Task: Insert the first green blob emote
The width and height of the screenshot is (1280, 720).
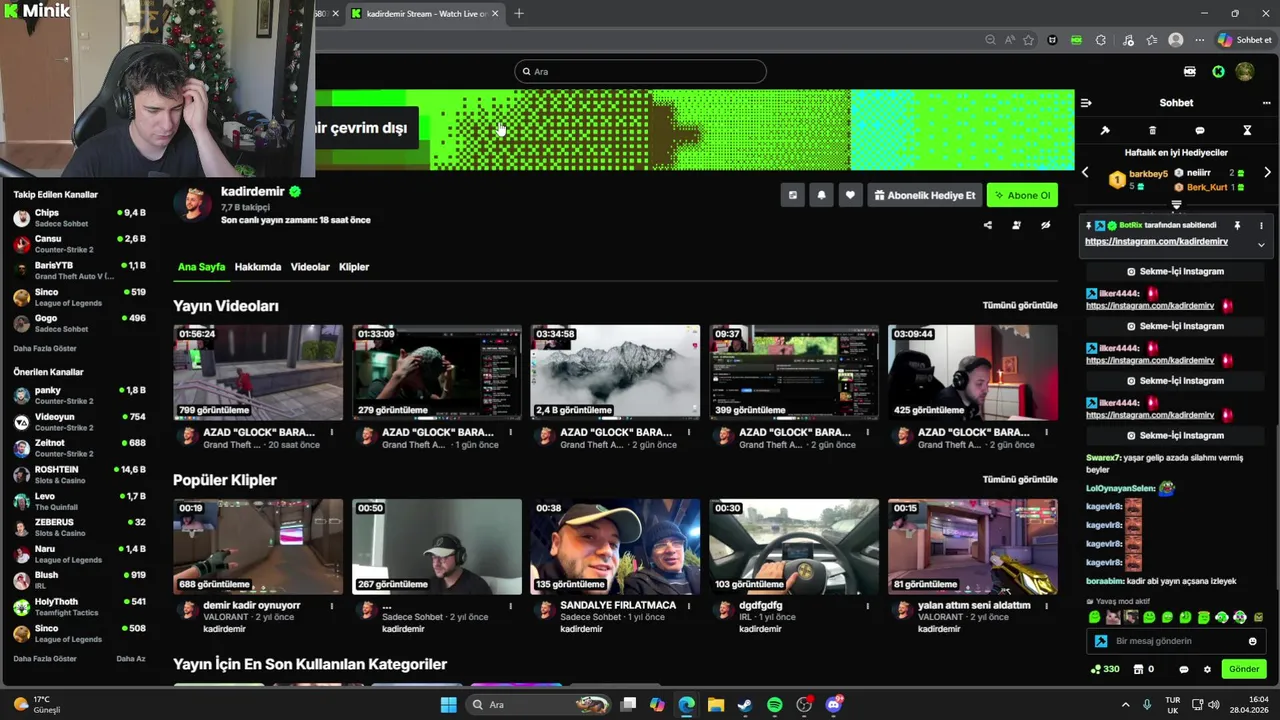Action: coord(1094,617)
